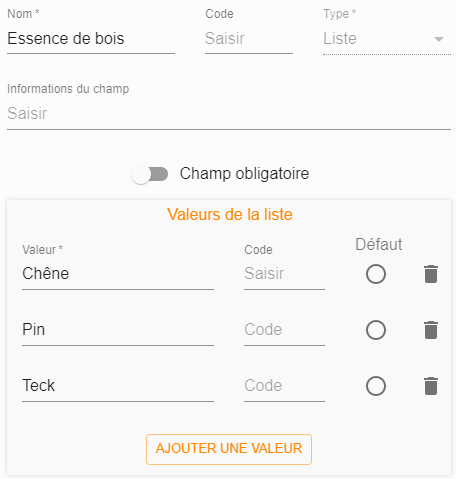Screen dimensions: 456x479
Task: Mark Teck as the default option
Action: 376,386
